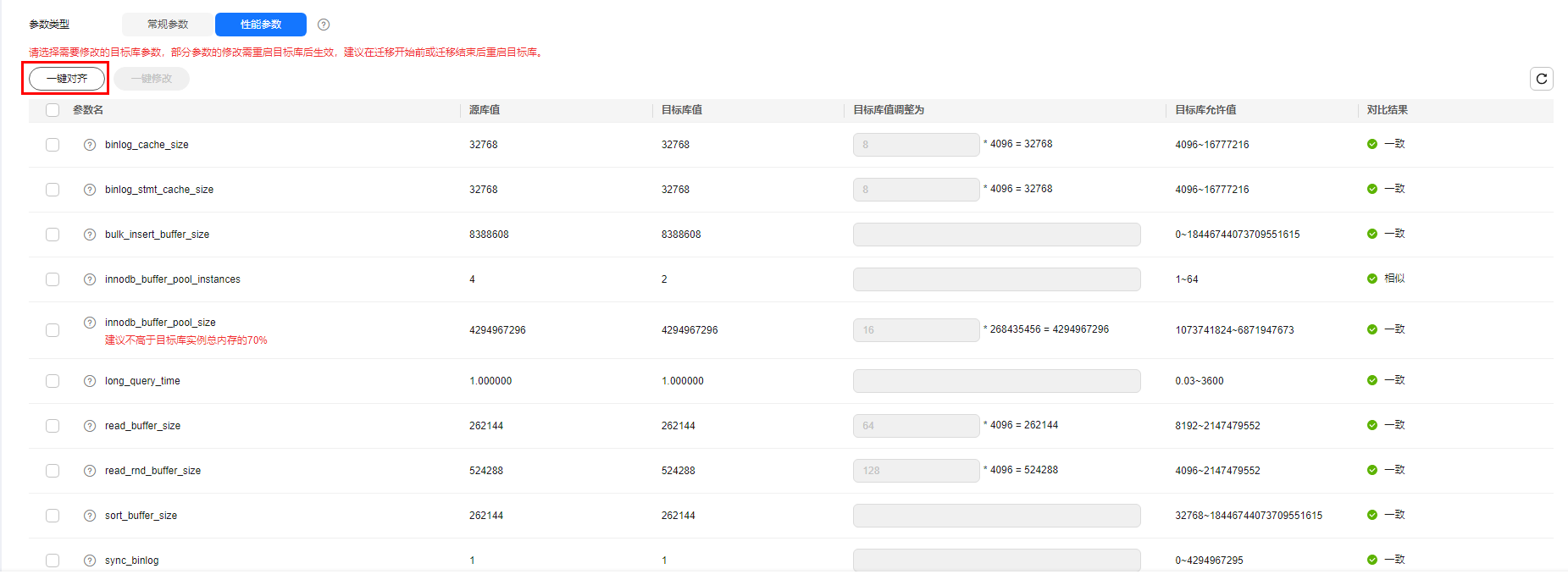Check the innodb_buffer_pool_size row checkbox
This screenshot has width=1568, height=580.
click(x=53, y=330)
